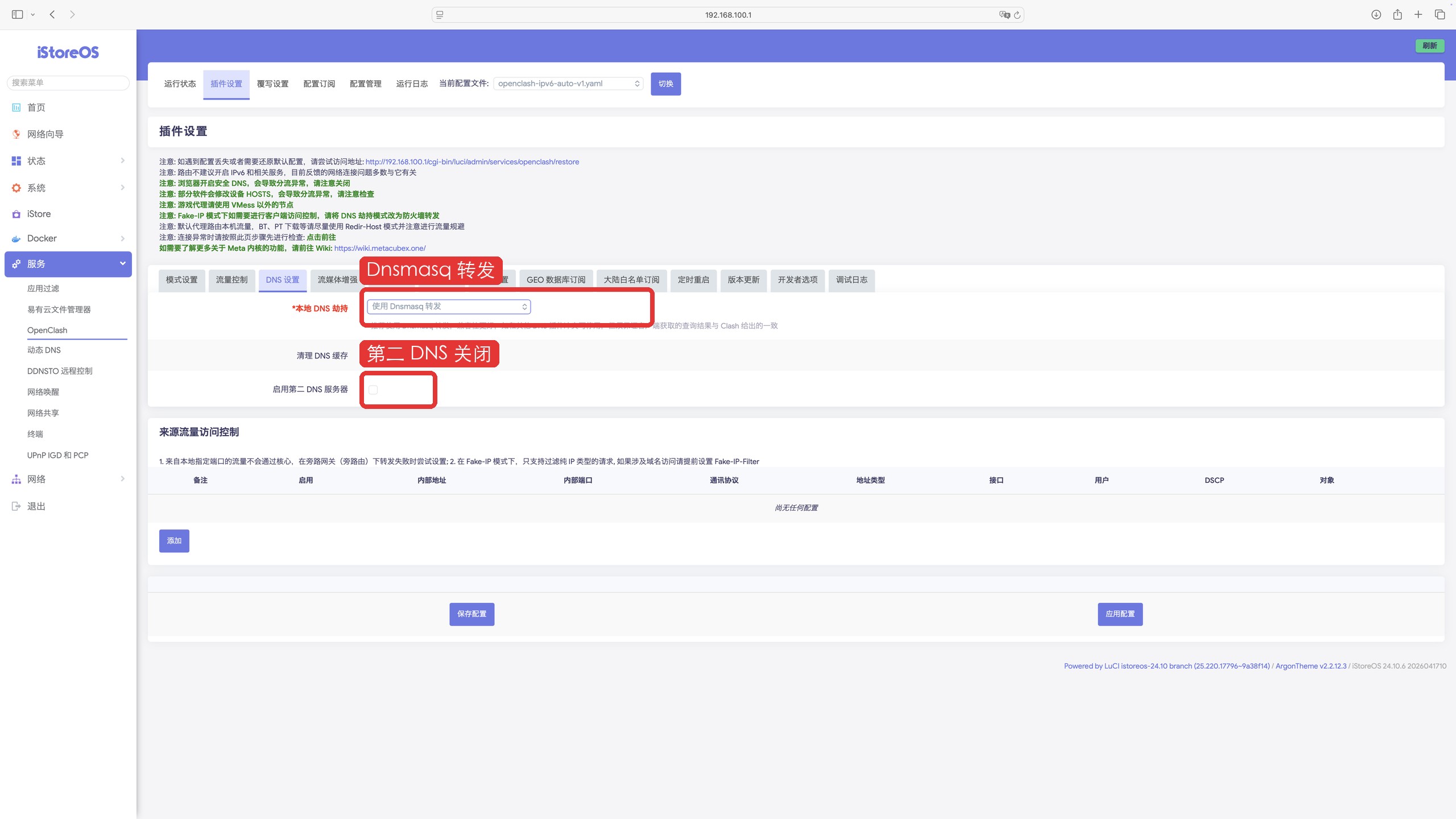Click the Safari sidebar toggle icon
1456x819 pixels.
pyautogui.click(x=17, y=15)
